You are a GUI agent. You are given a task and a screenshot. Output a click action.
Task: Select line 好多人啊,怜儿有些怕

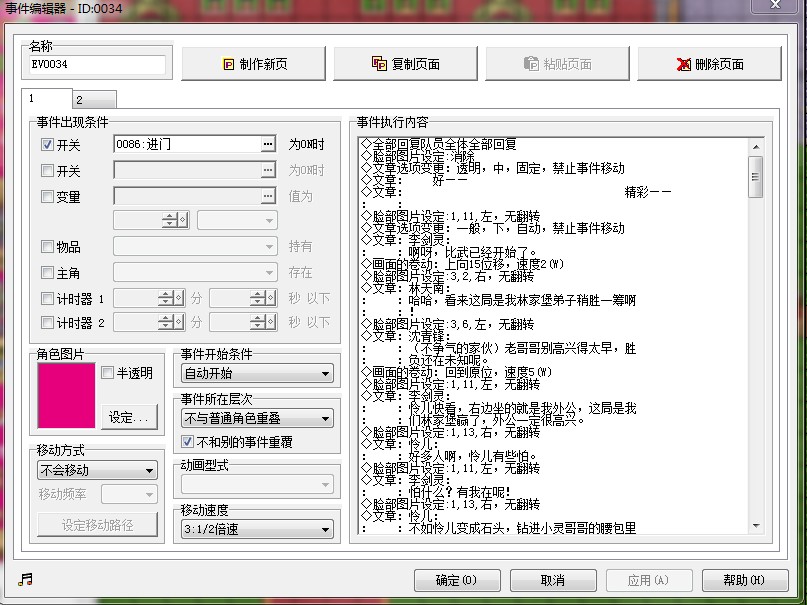click(472, 456)
